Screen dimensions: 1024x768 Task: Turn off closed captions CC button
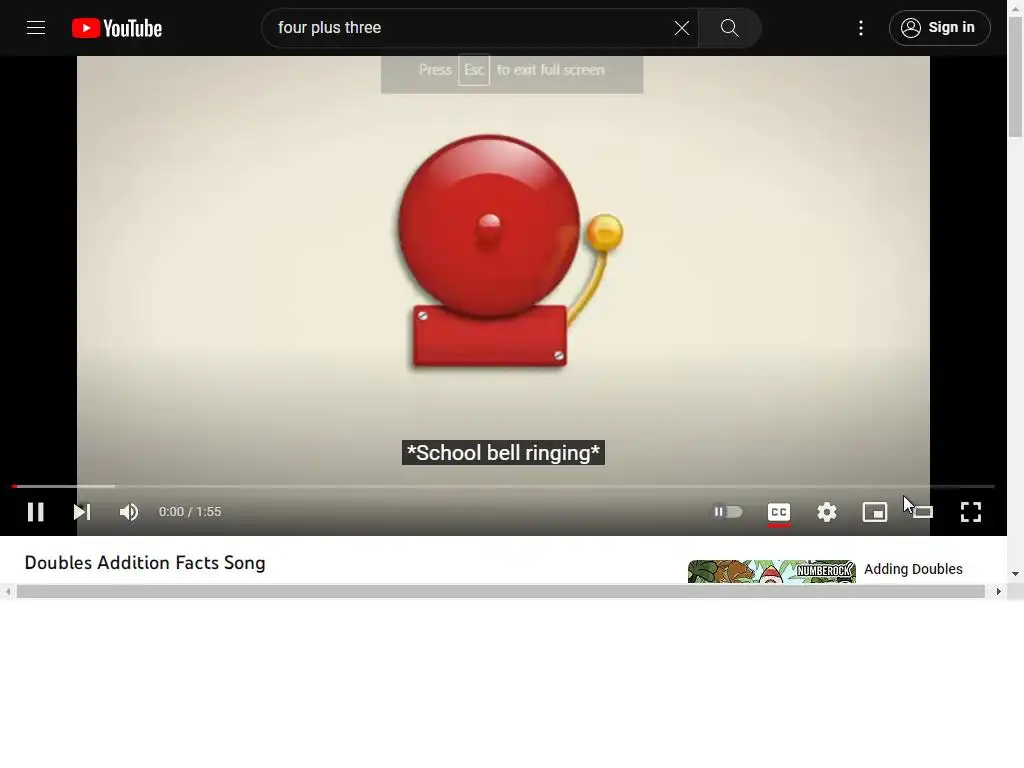coord(778,512)
